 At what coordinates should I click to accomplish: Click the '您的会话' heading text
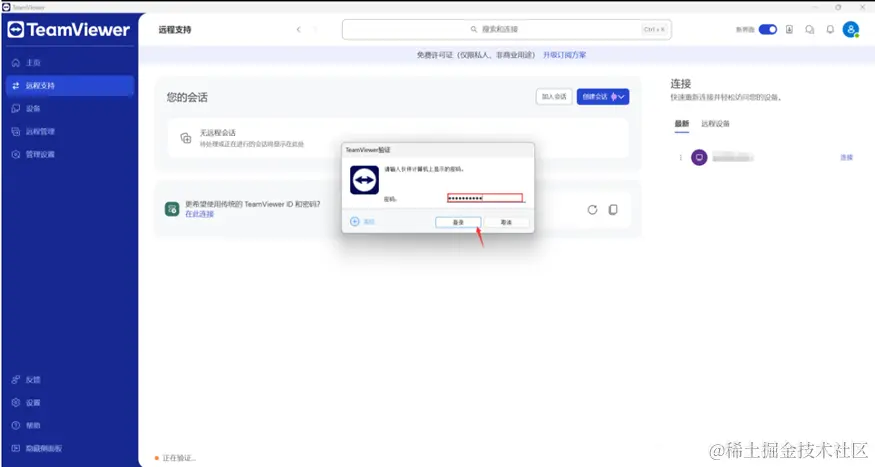coord(187,97)
